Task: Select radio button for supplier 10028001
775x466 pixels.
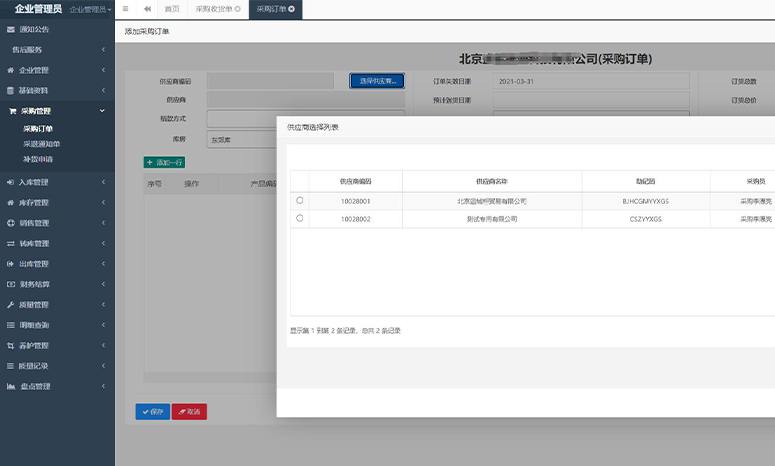Action: click(300, 201)
